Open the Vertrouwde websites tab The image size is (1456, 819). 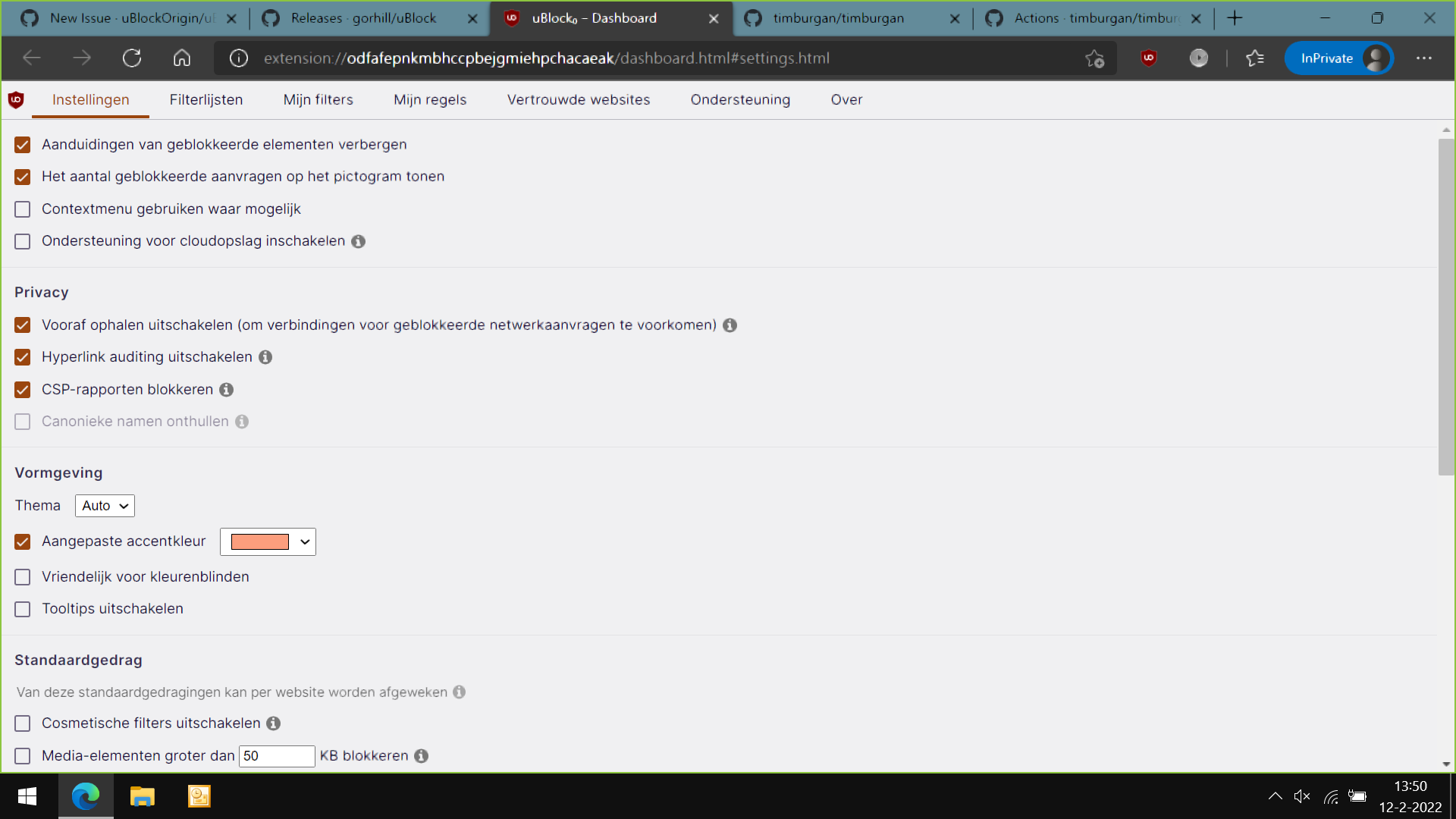578,99
